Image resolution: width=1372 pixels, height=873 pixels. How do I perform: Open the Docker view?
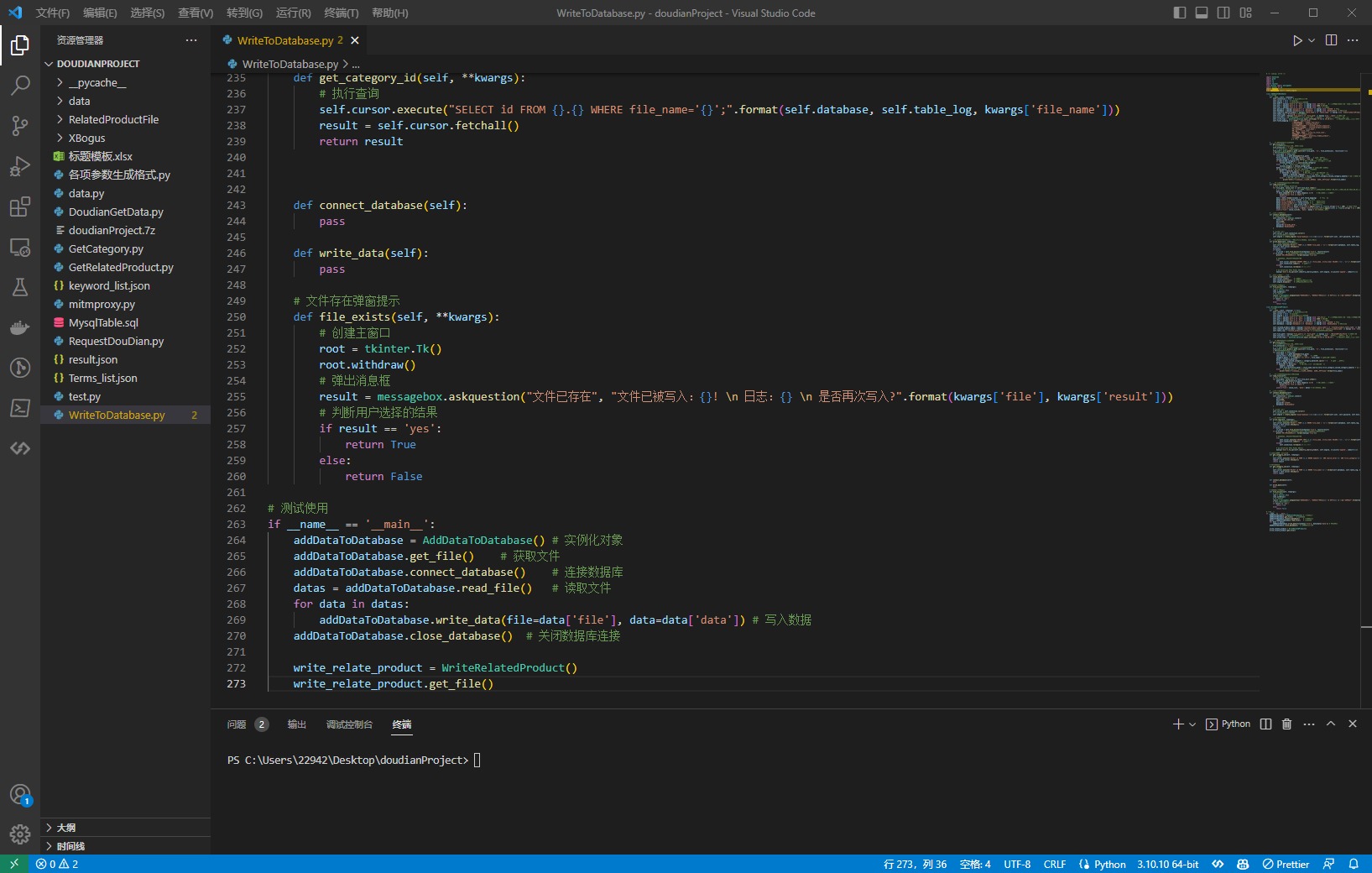(x=20, y=327)
